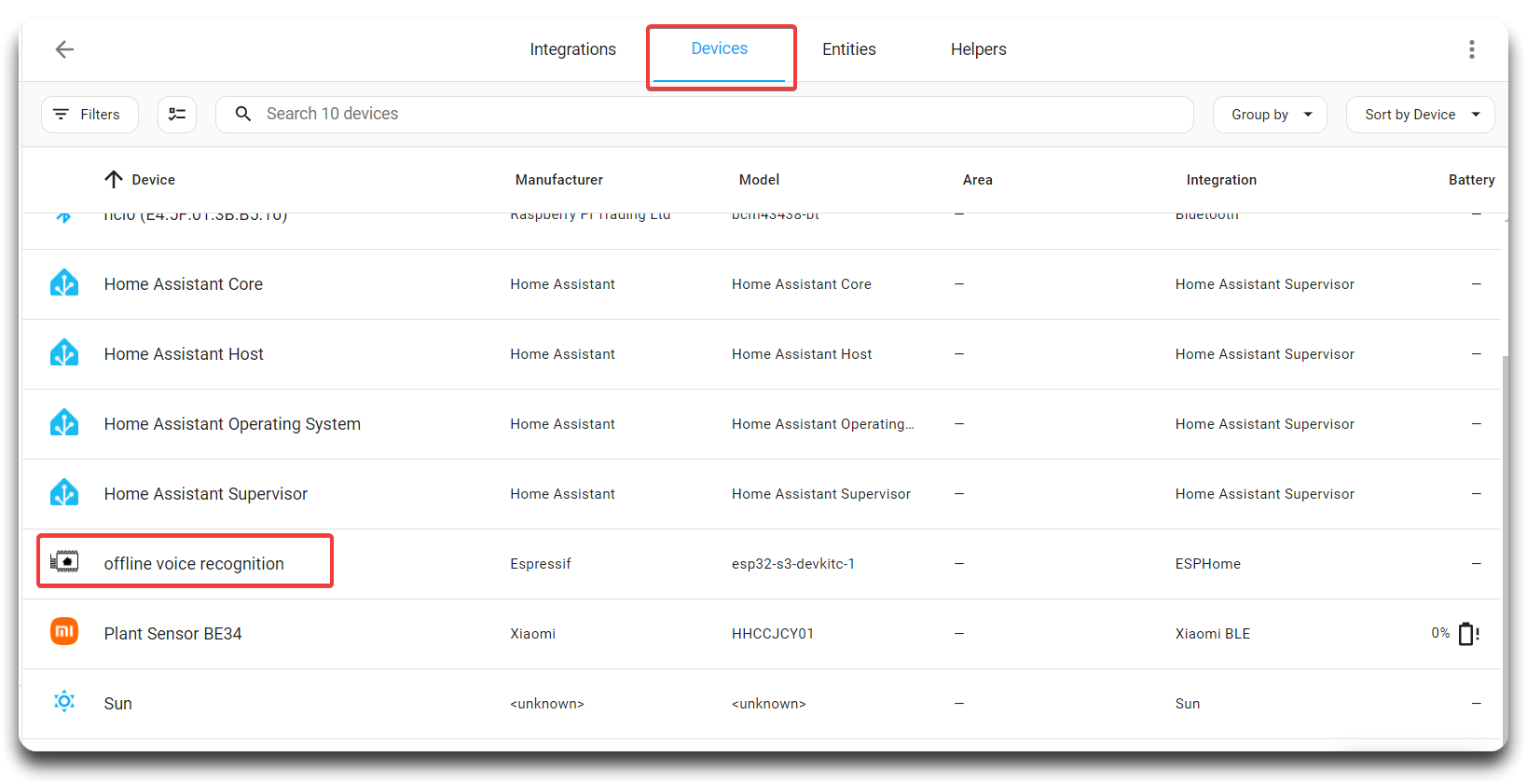
Task: Click the Home Assistant Supervisor device icon
Action: [x=64, y=493]
